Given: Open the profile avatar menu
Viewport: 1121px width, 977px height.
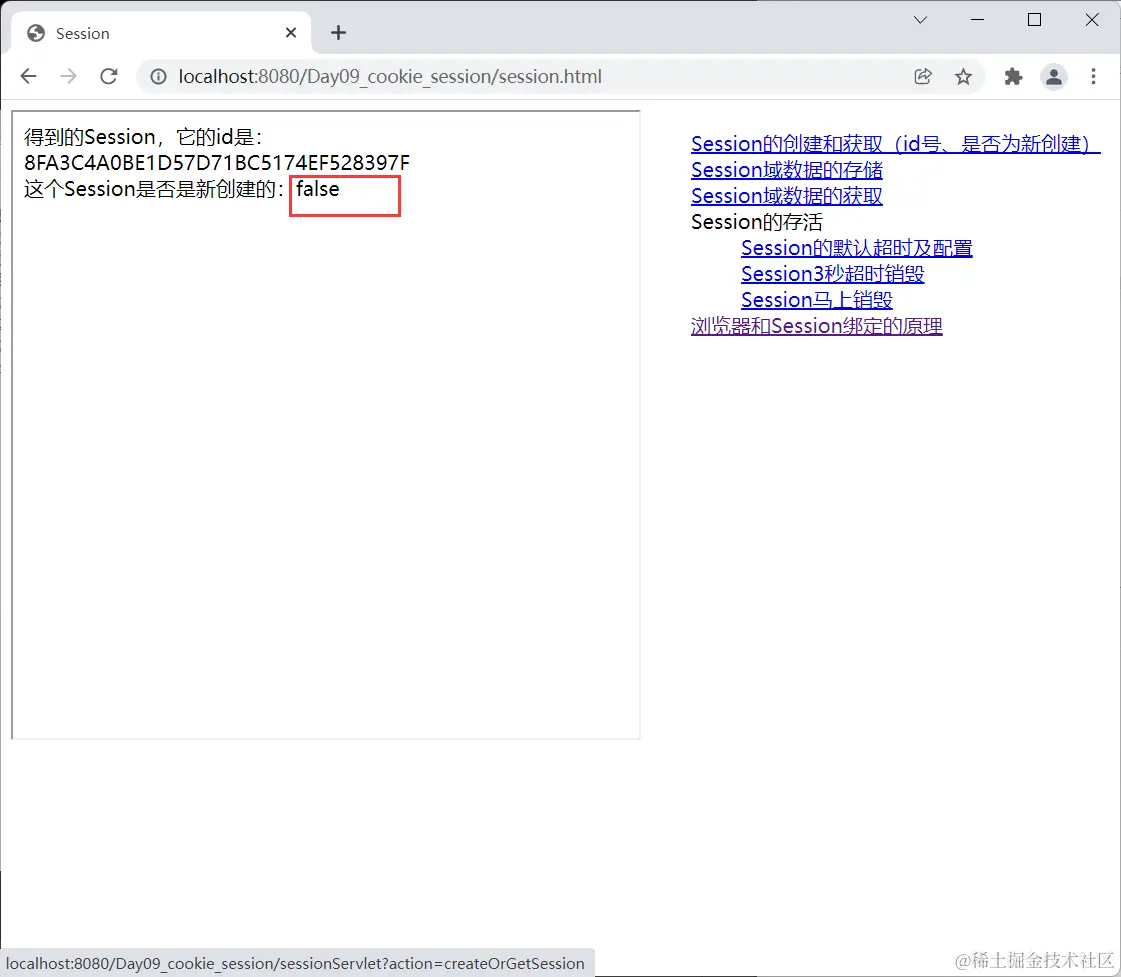Looking at the screenshot, I should [x=1054, y=76].
